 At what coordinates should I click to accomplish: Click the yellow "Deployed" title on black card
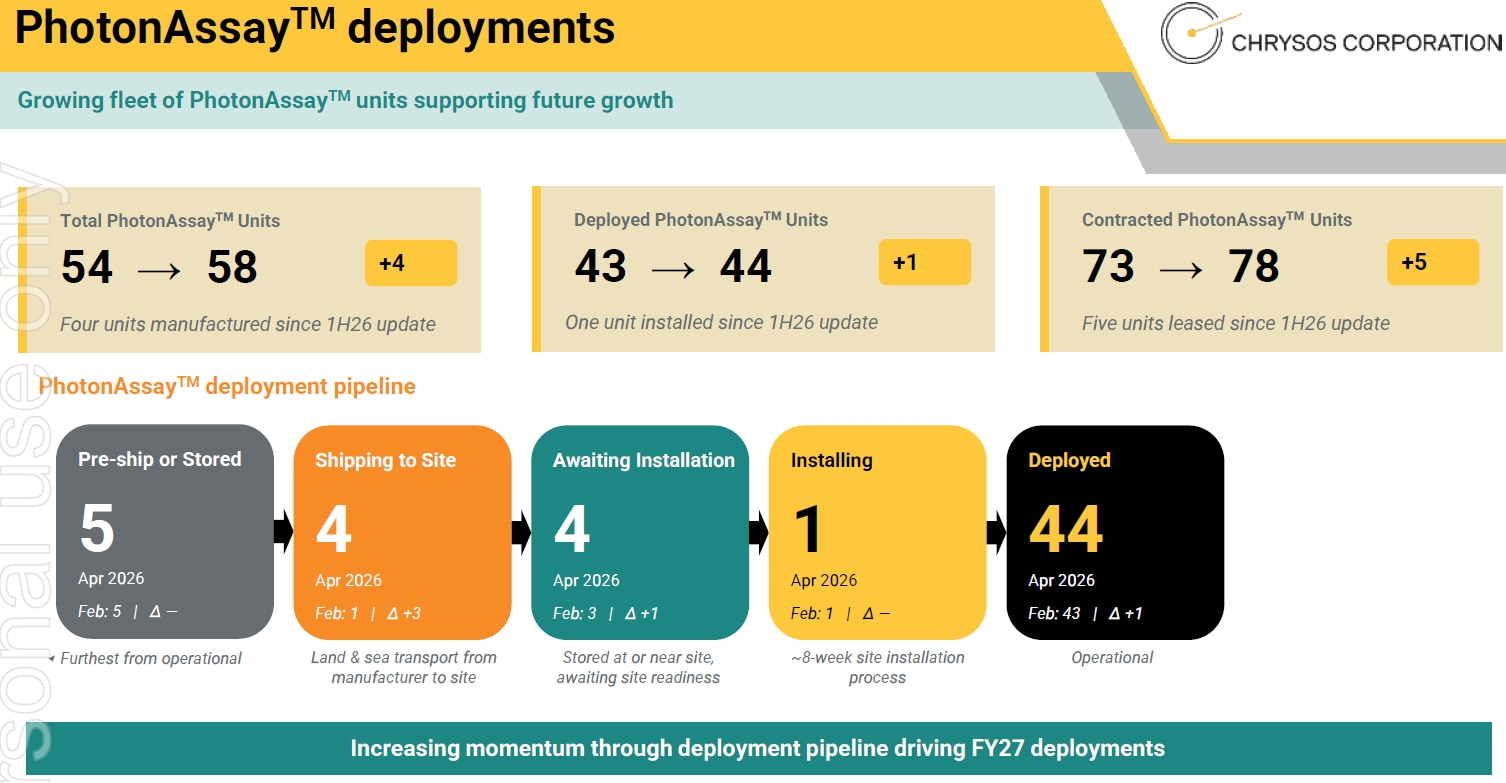click(x=1070, y=460)
